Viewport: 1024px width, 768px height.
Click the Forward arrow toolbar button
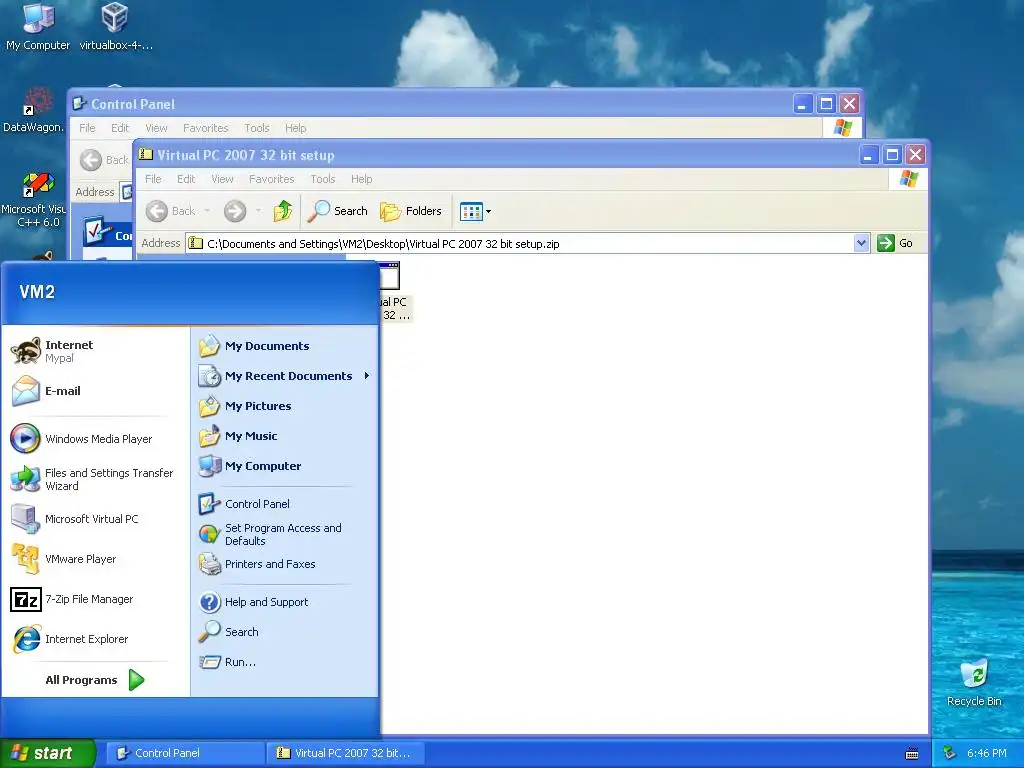pos(235,211)
